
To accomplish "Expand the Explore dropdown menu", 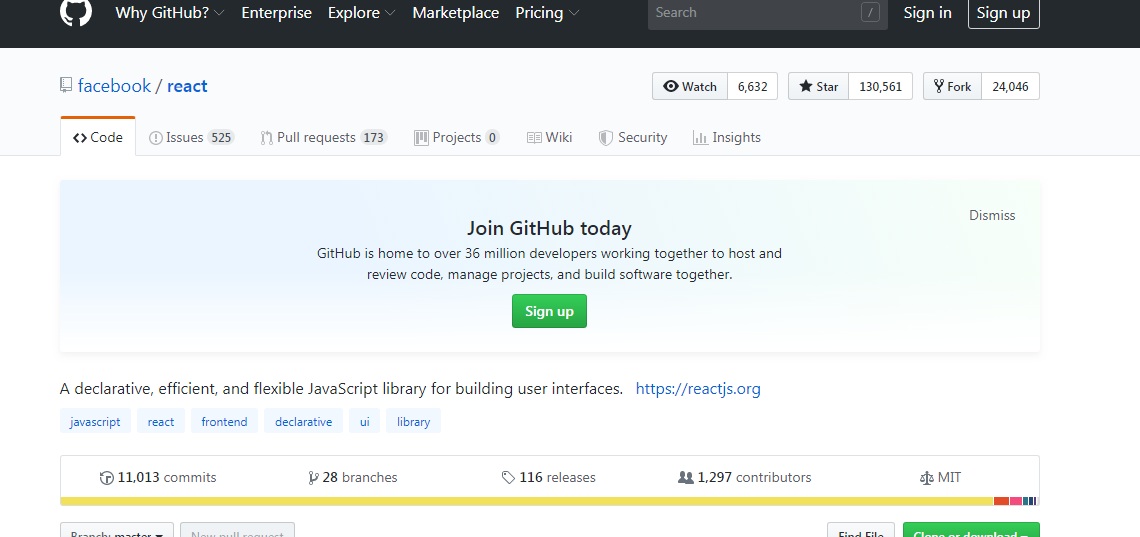I will 361,13.
